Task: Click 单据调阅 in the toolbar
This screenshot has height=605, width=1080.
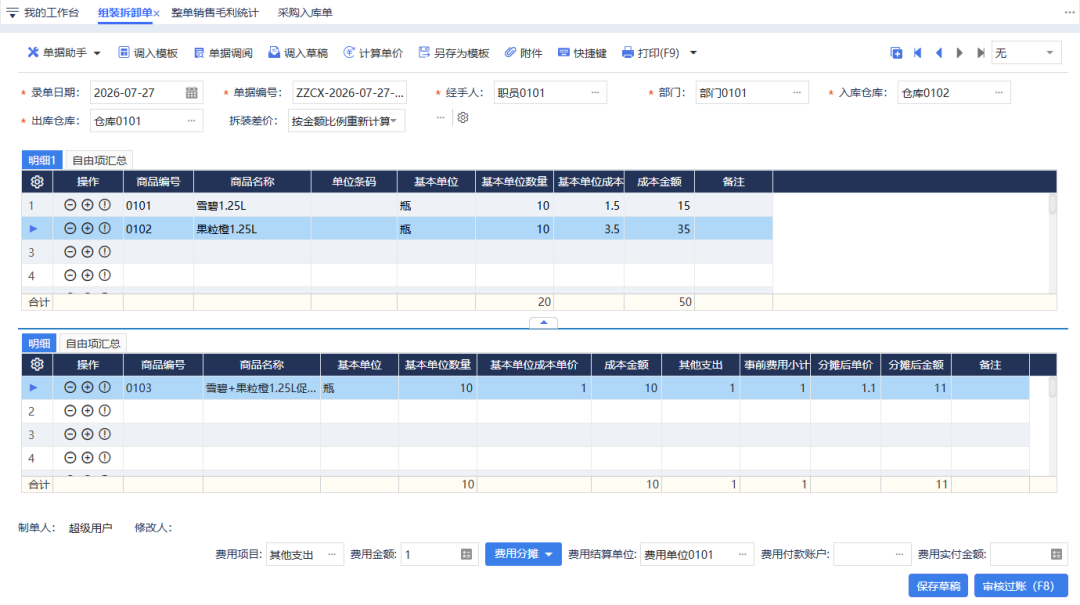Action: coord(223,53)
